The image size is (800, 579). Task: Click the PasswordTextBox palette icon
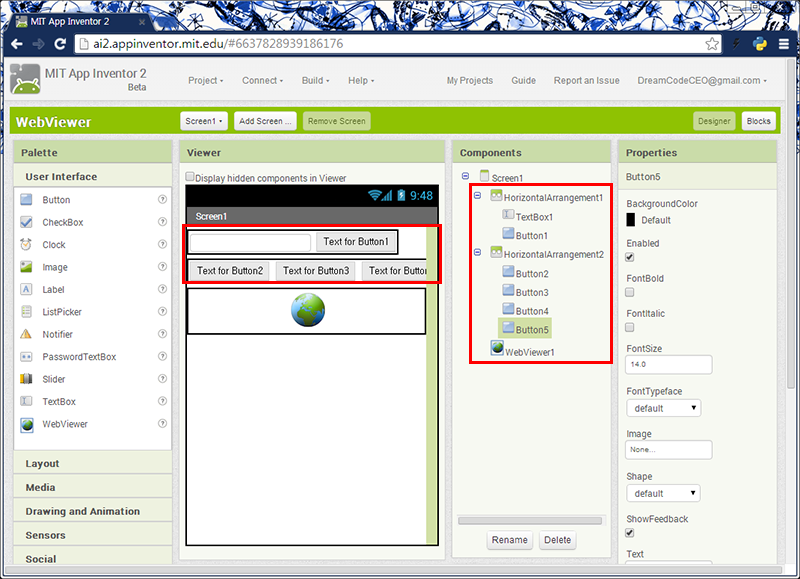click(26, 357)
